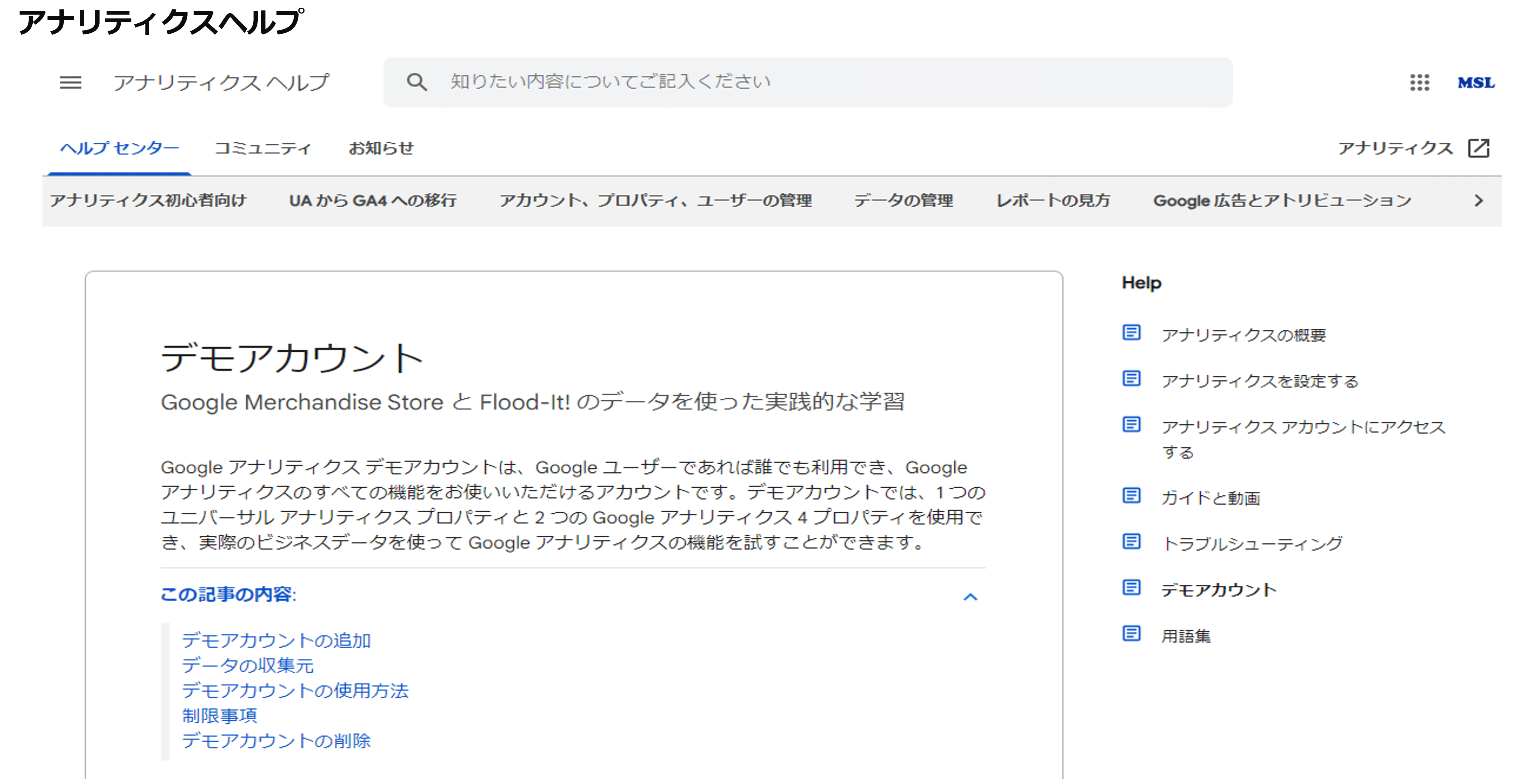
Task: Click article icon next to トラブルシューティング
Action: pyautogui.click(x=1131, y=542)
